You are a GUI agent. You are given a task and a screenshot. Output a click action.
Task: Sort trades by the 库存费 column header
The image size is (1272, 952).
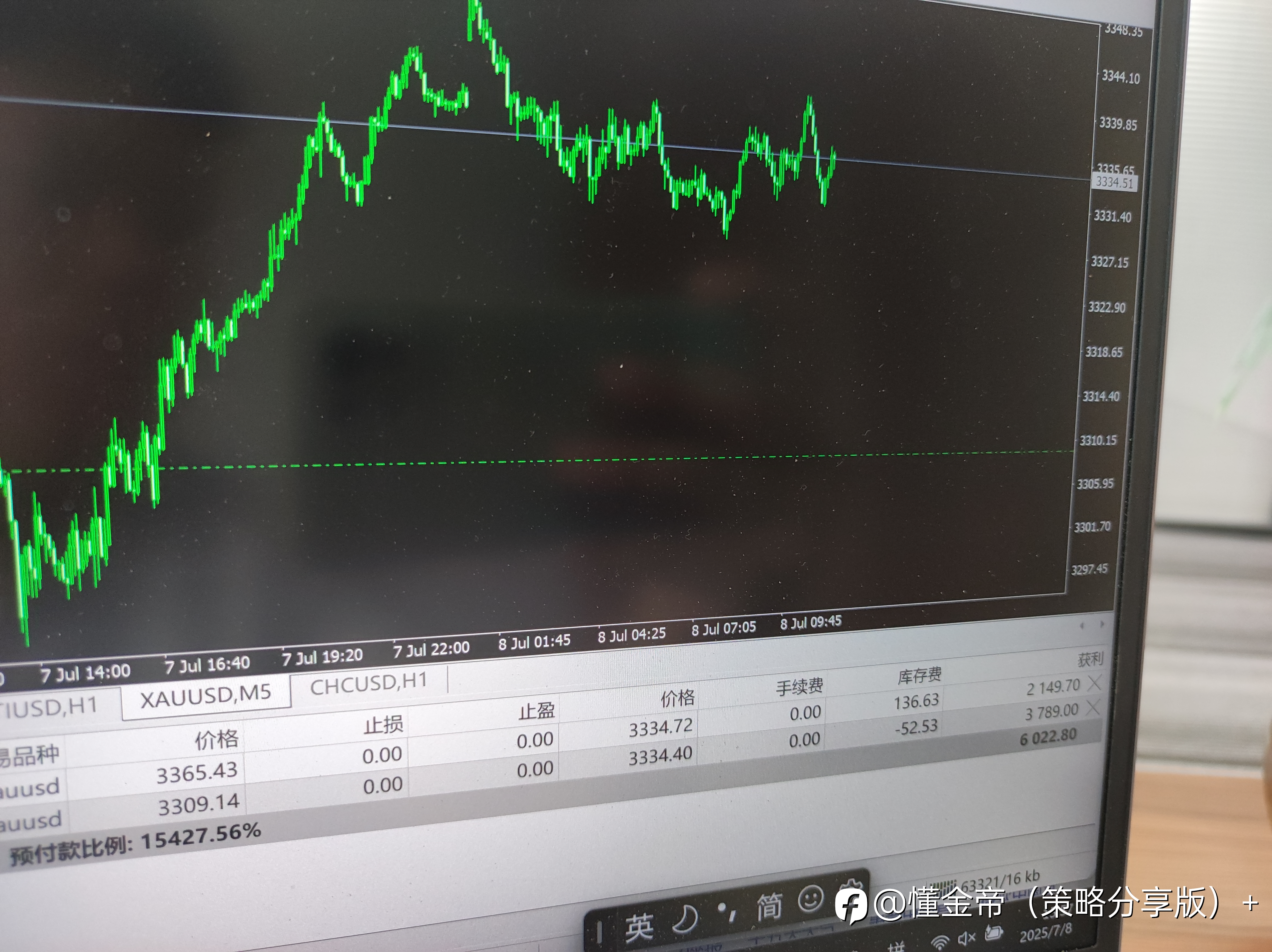tap(919, 675)
